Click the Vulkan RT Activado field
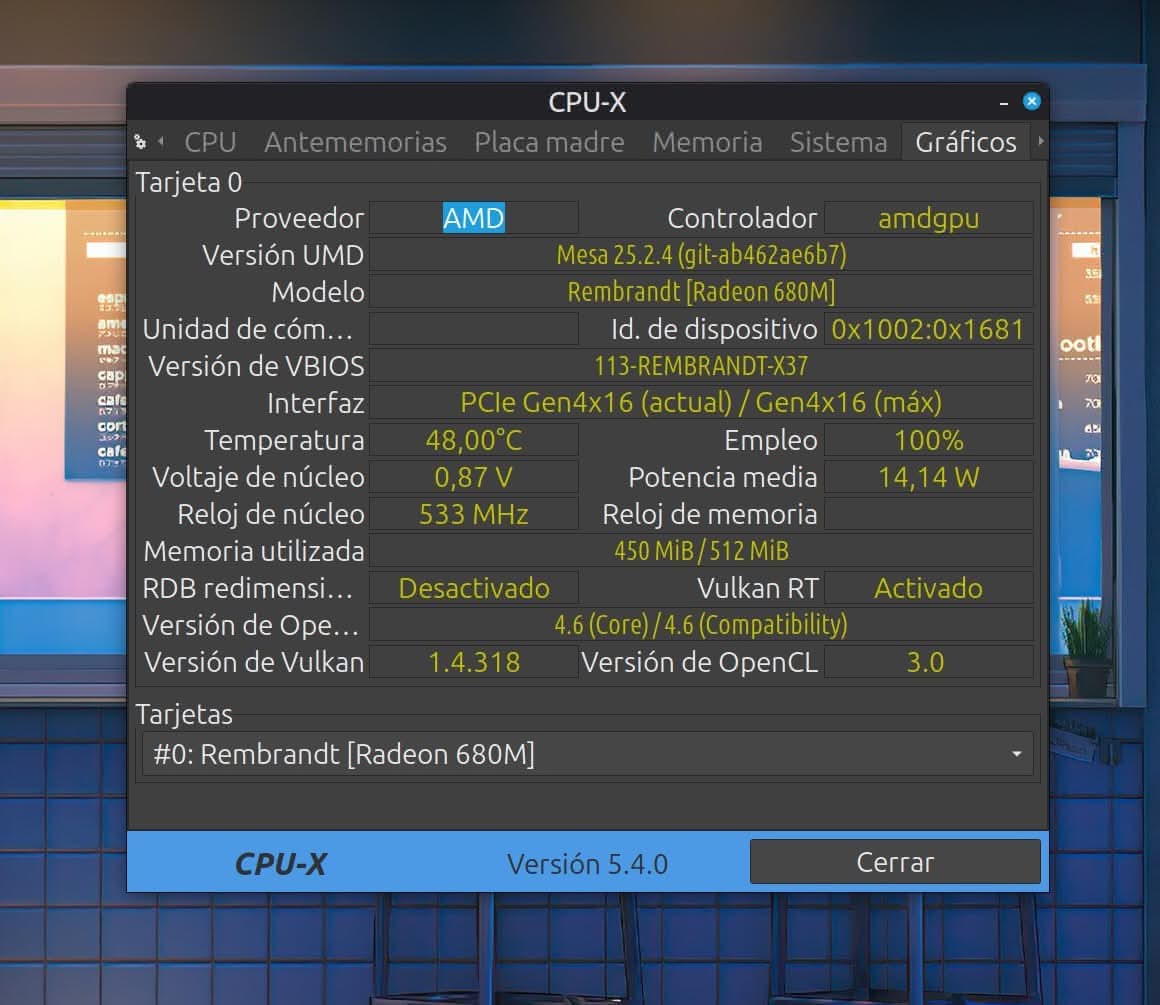1160x1005 pixels. tap(928, 588)
